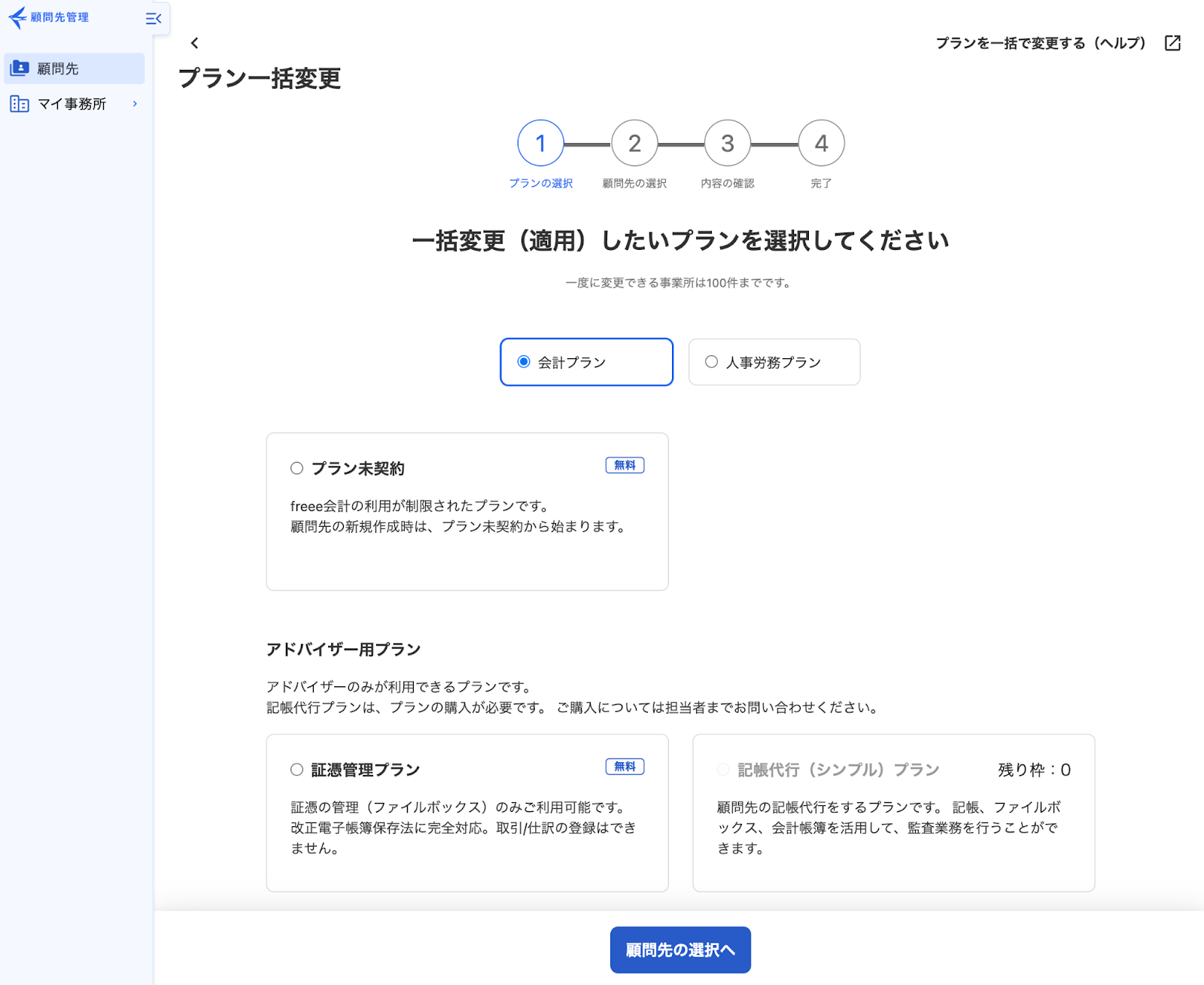Click the 顧問先の選択へ button
Viewport: 1204px width, 985px height.
pyautogui.click(x=680, y=950)
